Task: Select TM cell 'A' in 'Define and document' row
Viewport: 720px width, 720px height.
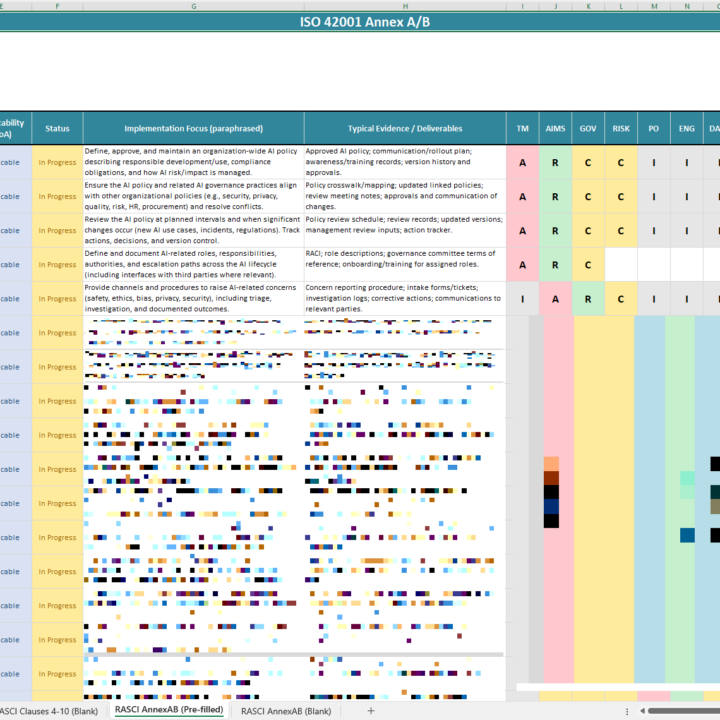Action: 523,265
